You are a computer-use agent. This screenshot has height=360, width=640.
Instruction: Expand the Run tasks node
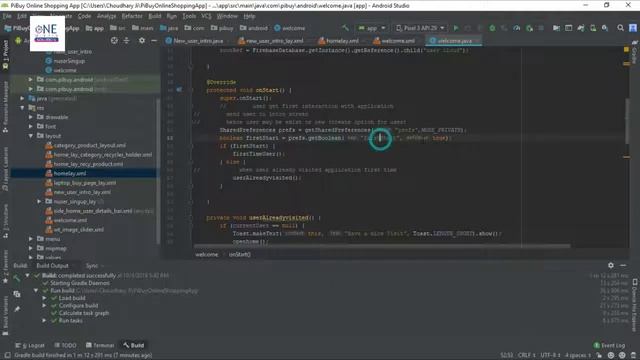coord(44,320)
